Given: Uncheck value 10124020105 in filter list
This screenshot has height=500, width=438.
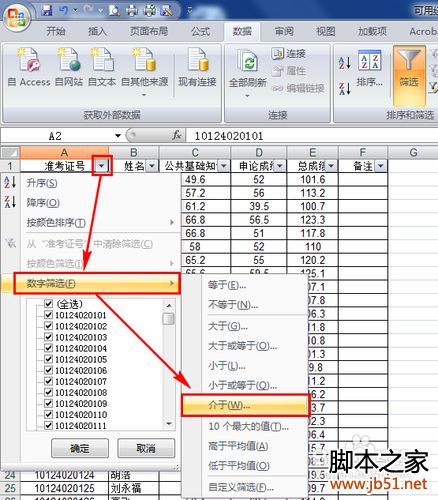Looking at the screenshot, I should (49, 359).
